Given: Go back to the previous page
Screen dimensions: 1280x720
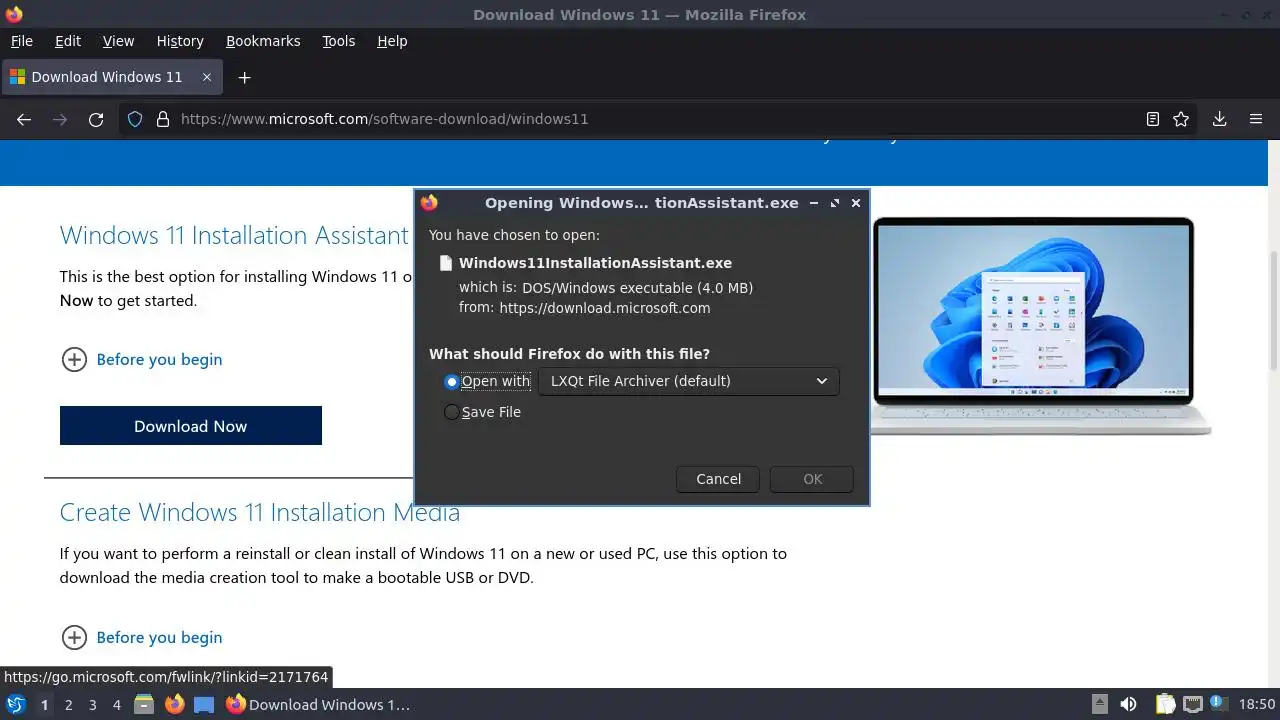Looking at the screenshot, I should pos(24,119).
